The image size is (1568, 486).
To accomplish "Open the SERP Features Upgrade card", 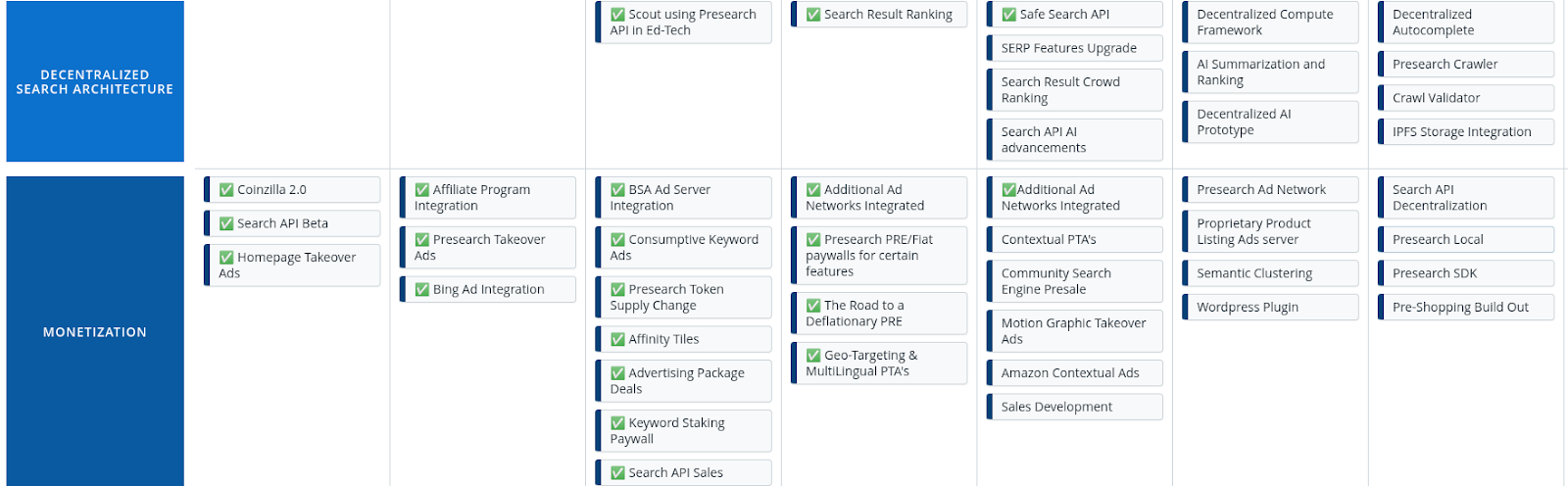I will (x=1075, y=48).
